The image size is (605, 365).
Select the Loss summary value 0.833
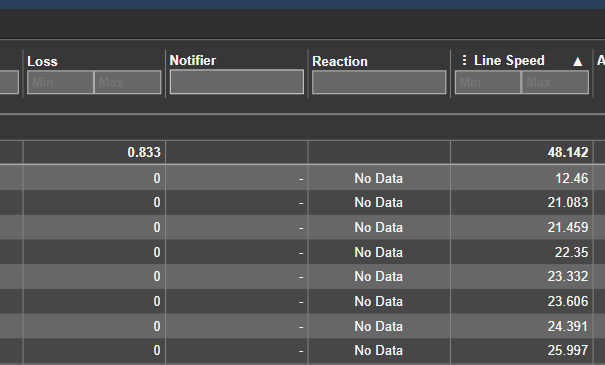click(144, 152)
